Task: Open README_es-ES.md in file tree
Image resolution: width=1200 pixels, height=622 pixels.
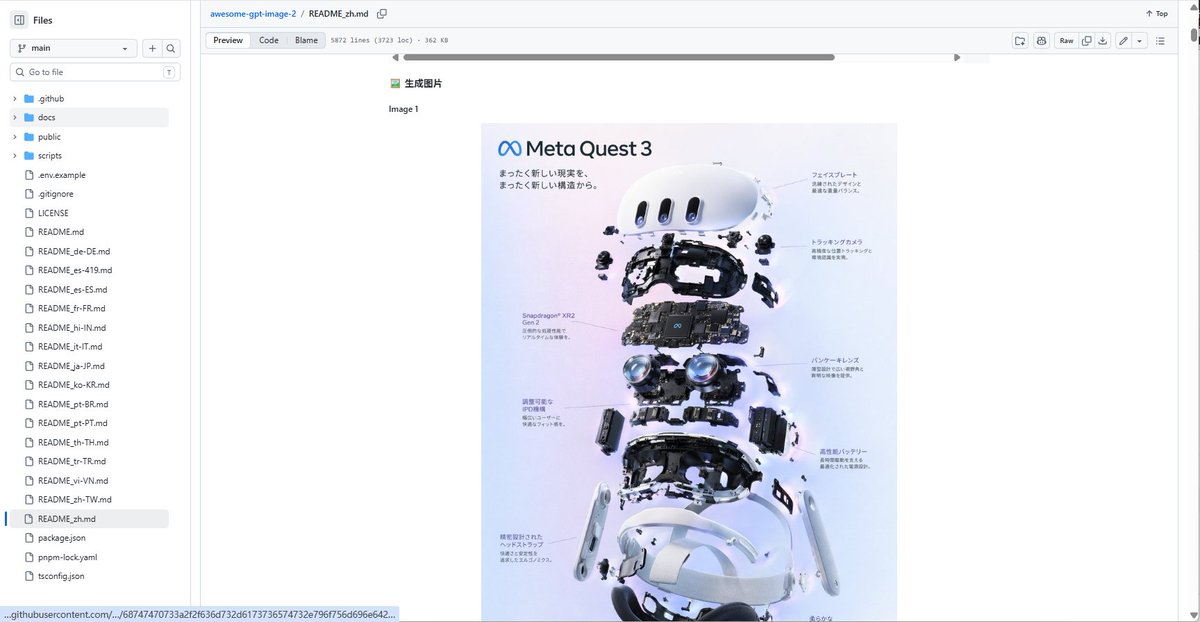Action: [x=72, y=290]
